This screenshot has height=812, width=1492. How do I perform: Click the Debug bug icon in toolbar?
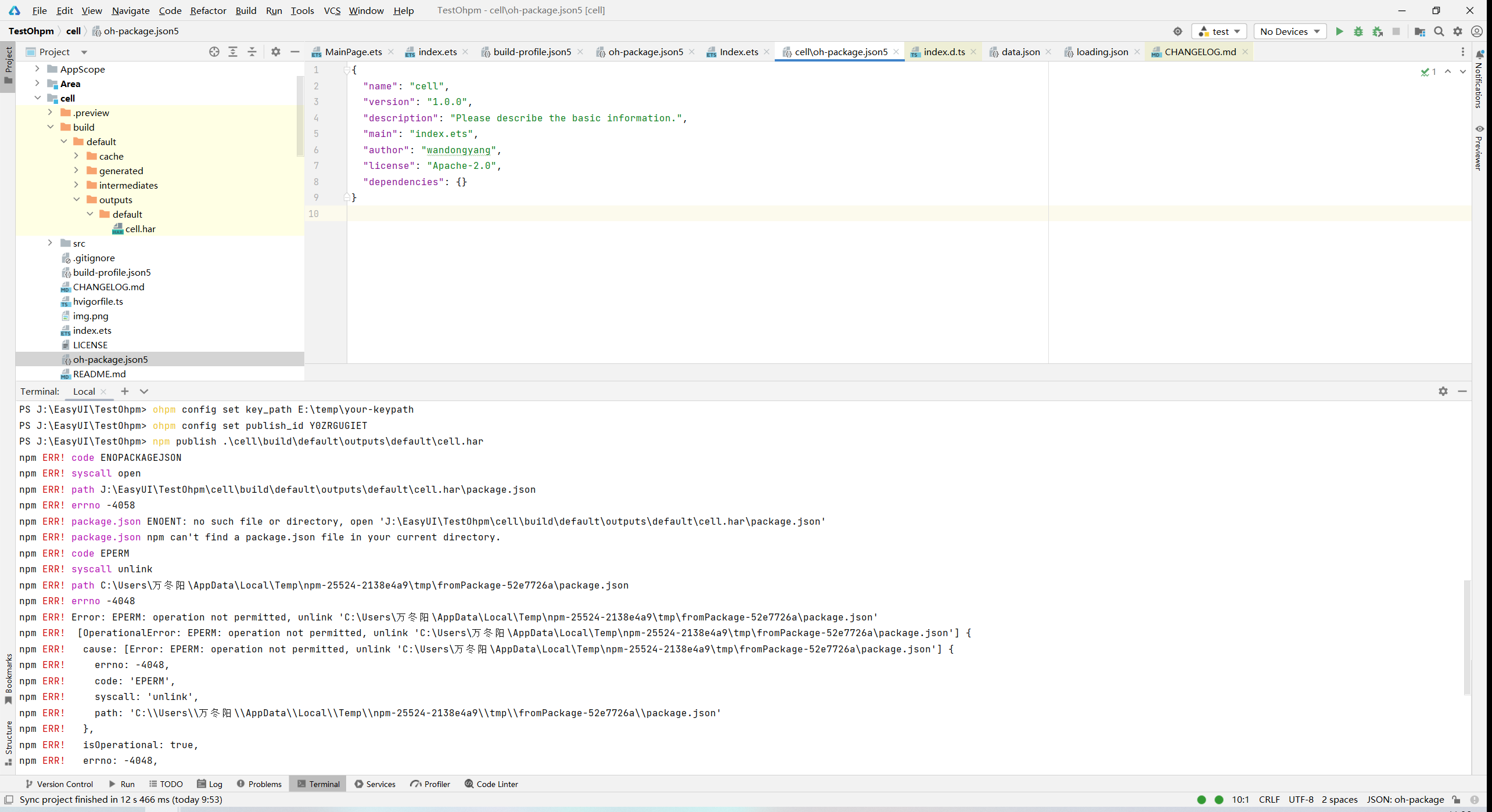pos(1358,31)
